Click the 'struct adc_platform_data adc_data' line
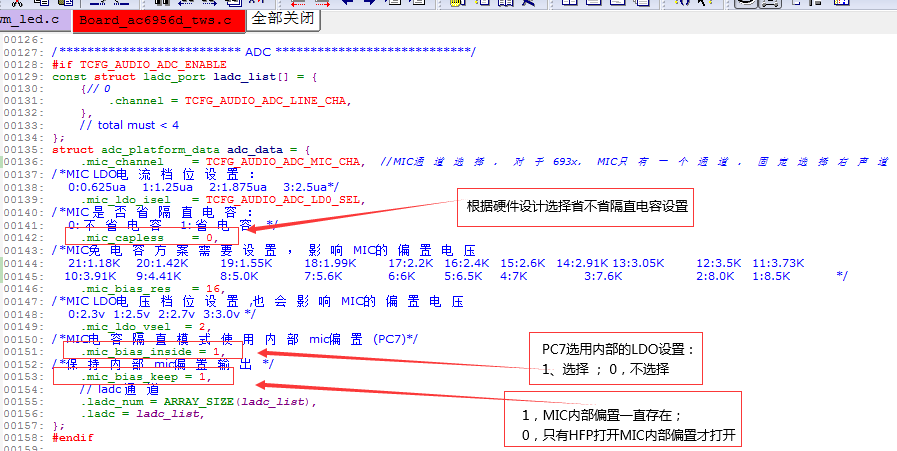This screenshot has height=451, width=897. [181, 150]
